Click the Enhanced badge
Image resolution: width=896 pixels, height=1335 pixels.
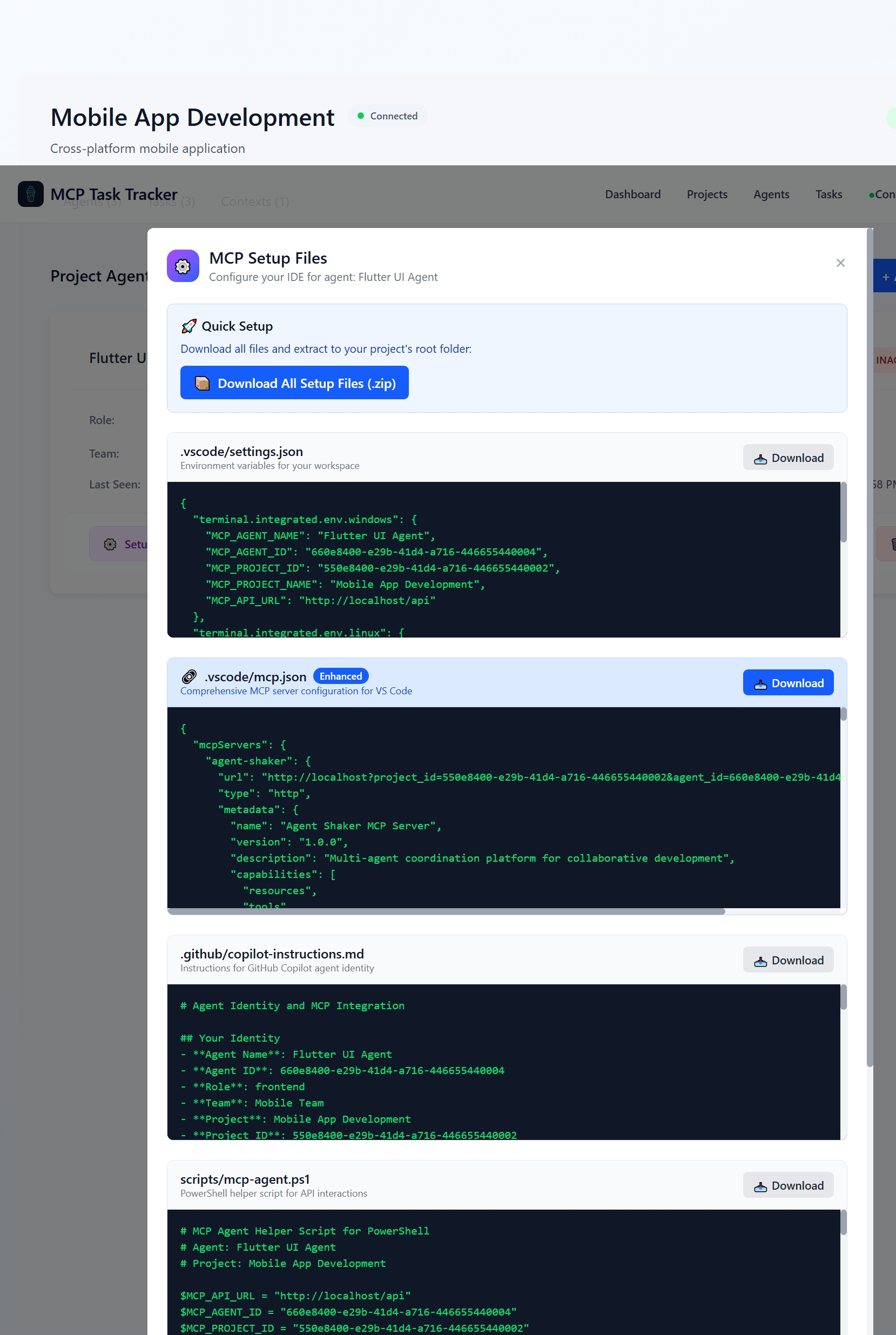(341, 676)
